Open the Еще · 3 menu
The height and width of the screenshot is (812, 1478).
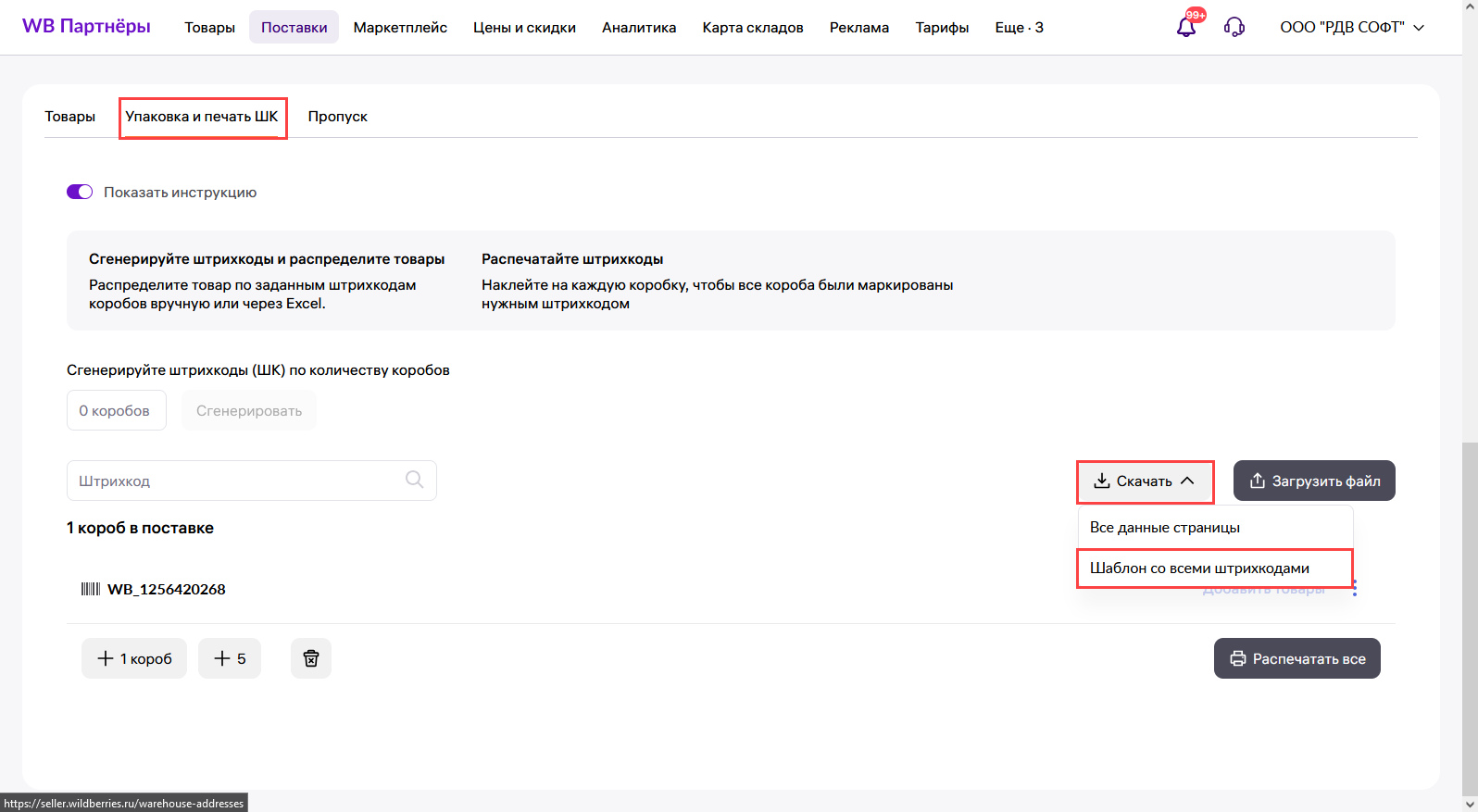[1019, 28]
